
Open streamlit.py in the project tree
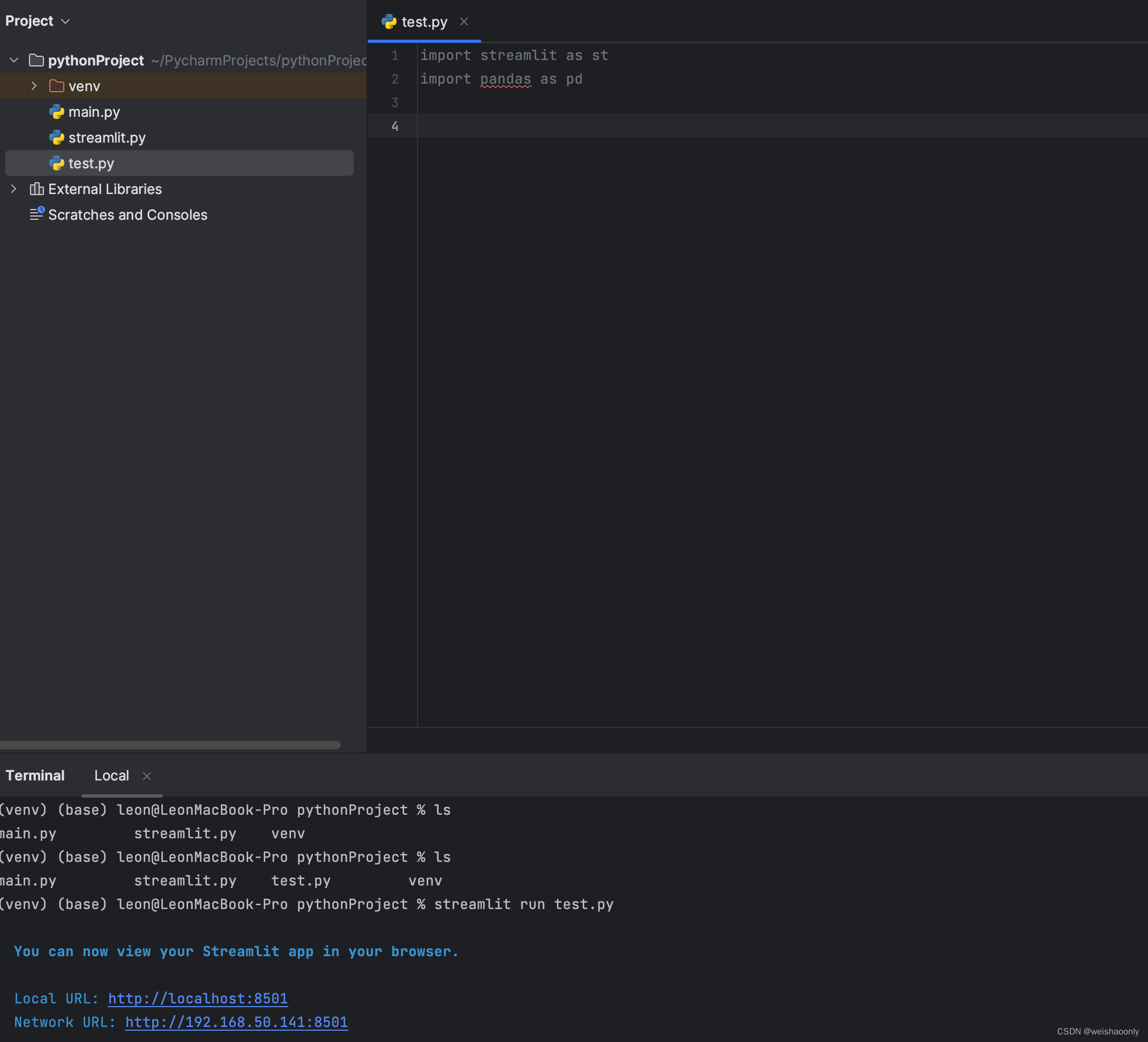pos(107,138)
